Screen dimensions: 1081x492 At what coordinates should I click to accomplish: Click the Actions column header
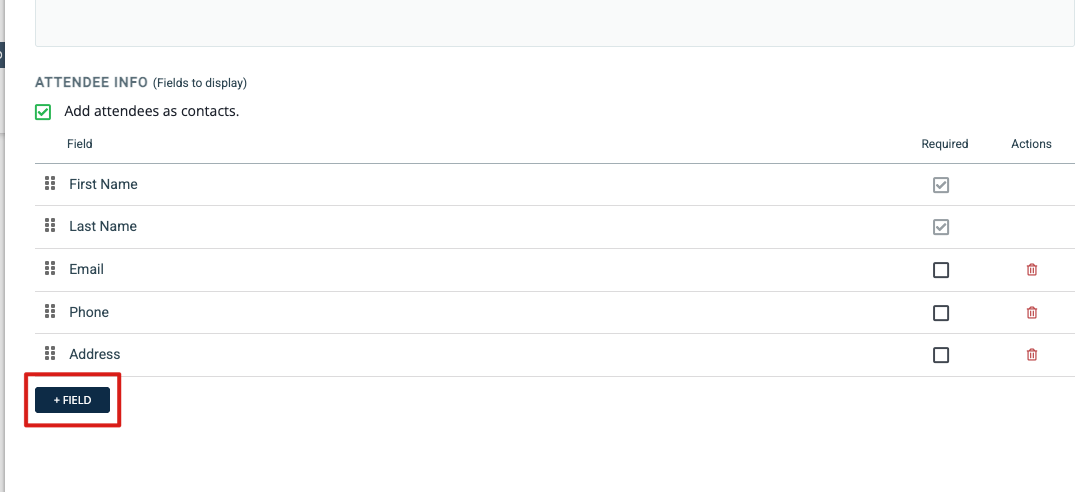point(1031,144)
